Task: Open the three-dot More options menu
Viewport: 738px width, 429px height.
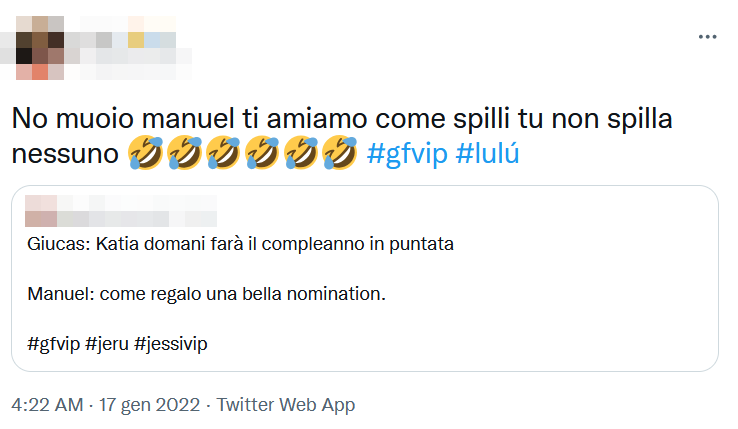Action: click(x=707, y=36)
